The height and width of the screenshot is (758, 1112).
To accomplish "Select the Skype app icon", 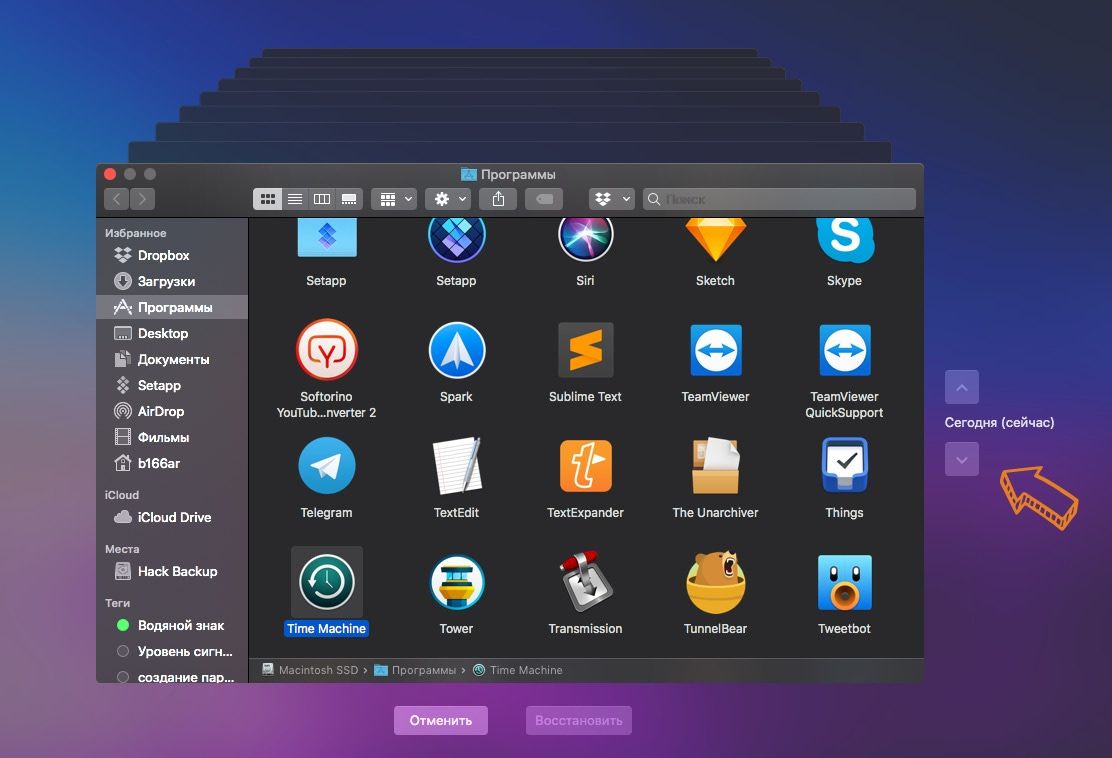I will point(845,240).
